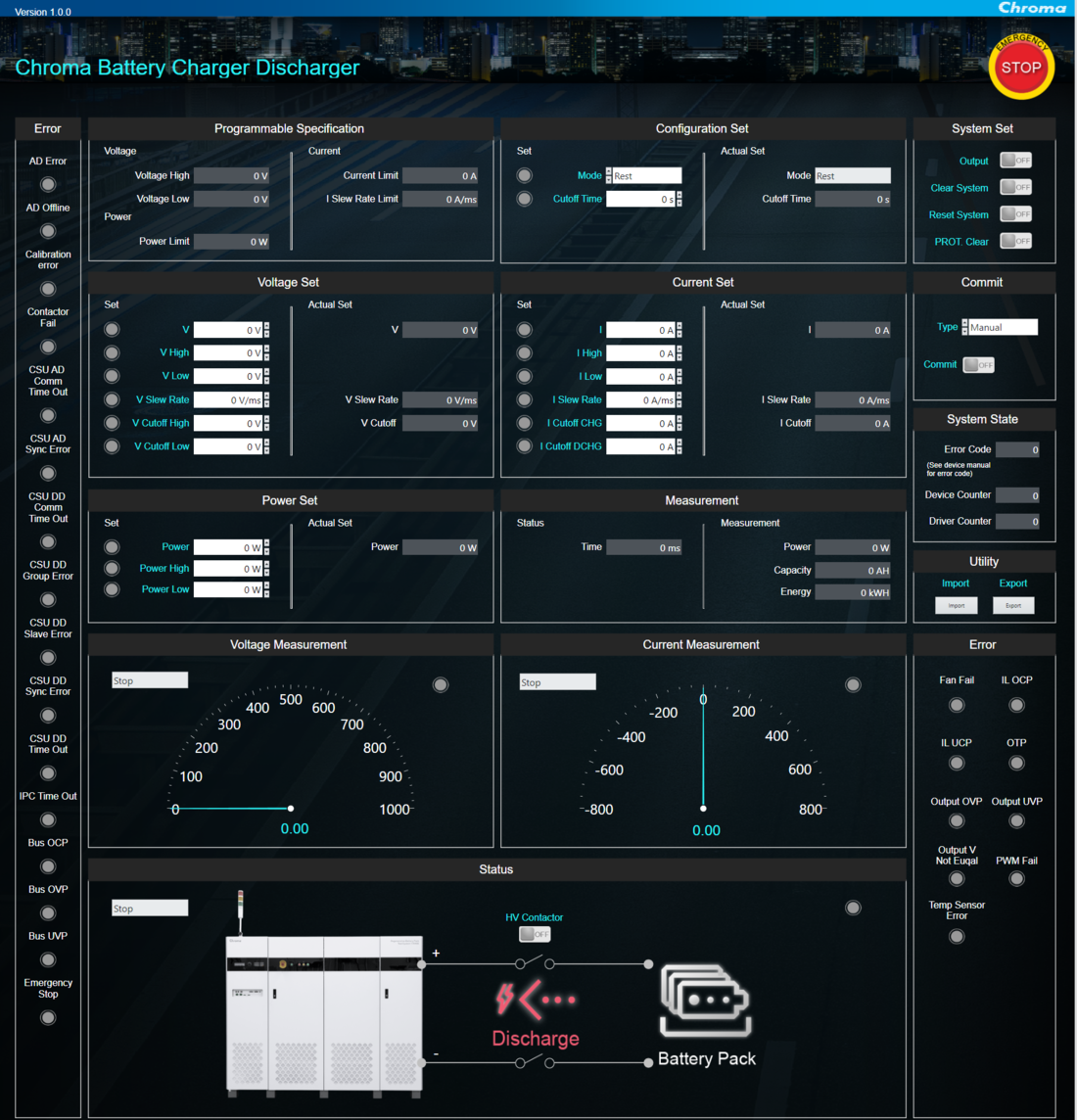
Task: Click the Voltage Measurement gauge needle
Action: (x=232, y=809)
